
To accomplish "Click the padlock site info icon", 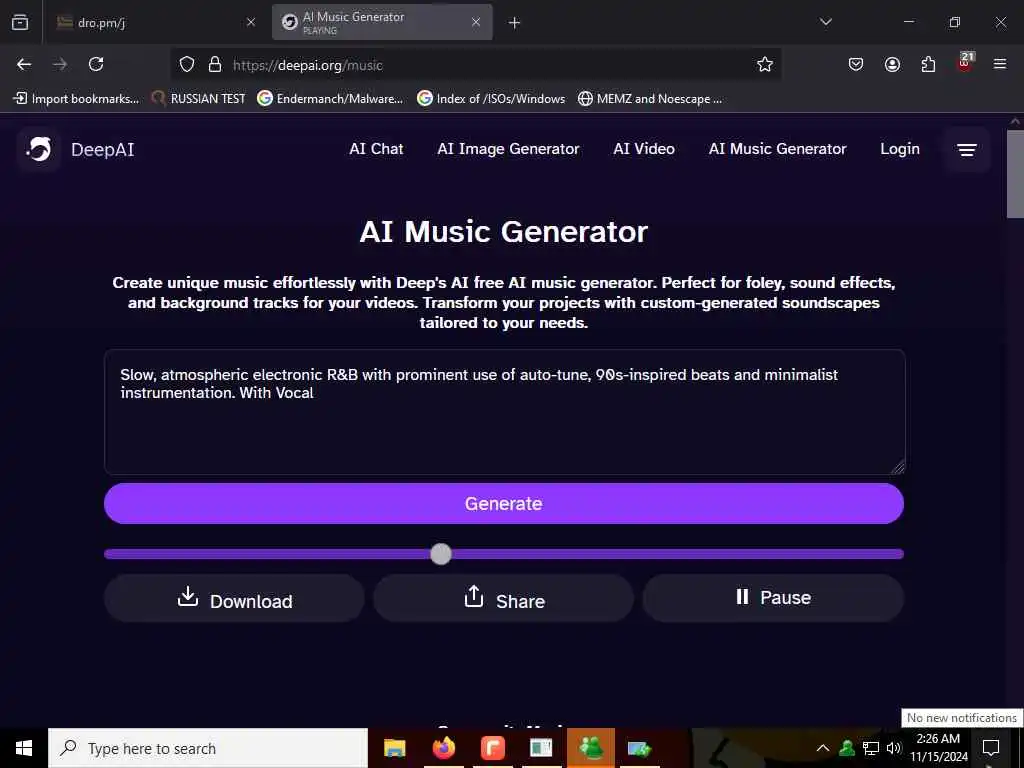I will coord(214,65).
